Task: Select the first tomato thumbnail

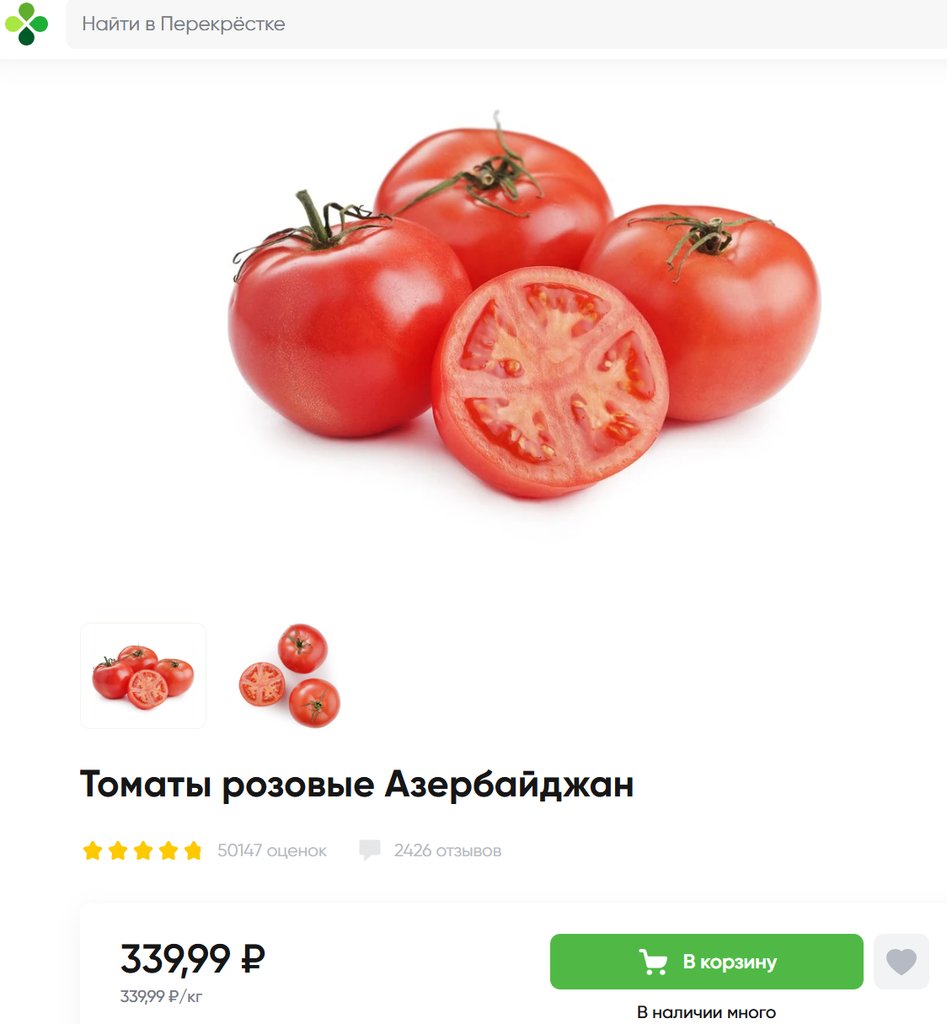Action: pos(143,675)
